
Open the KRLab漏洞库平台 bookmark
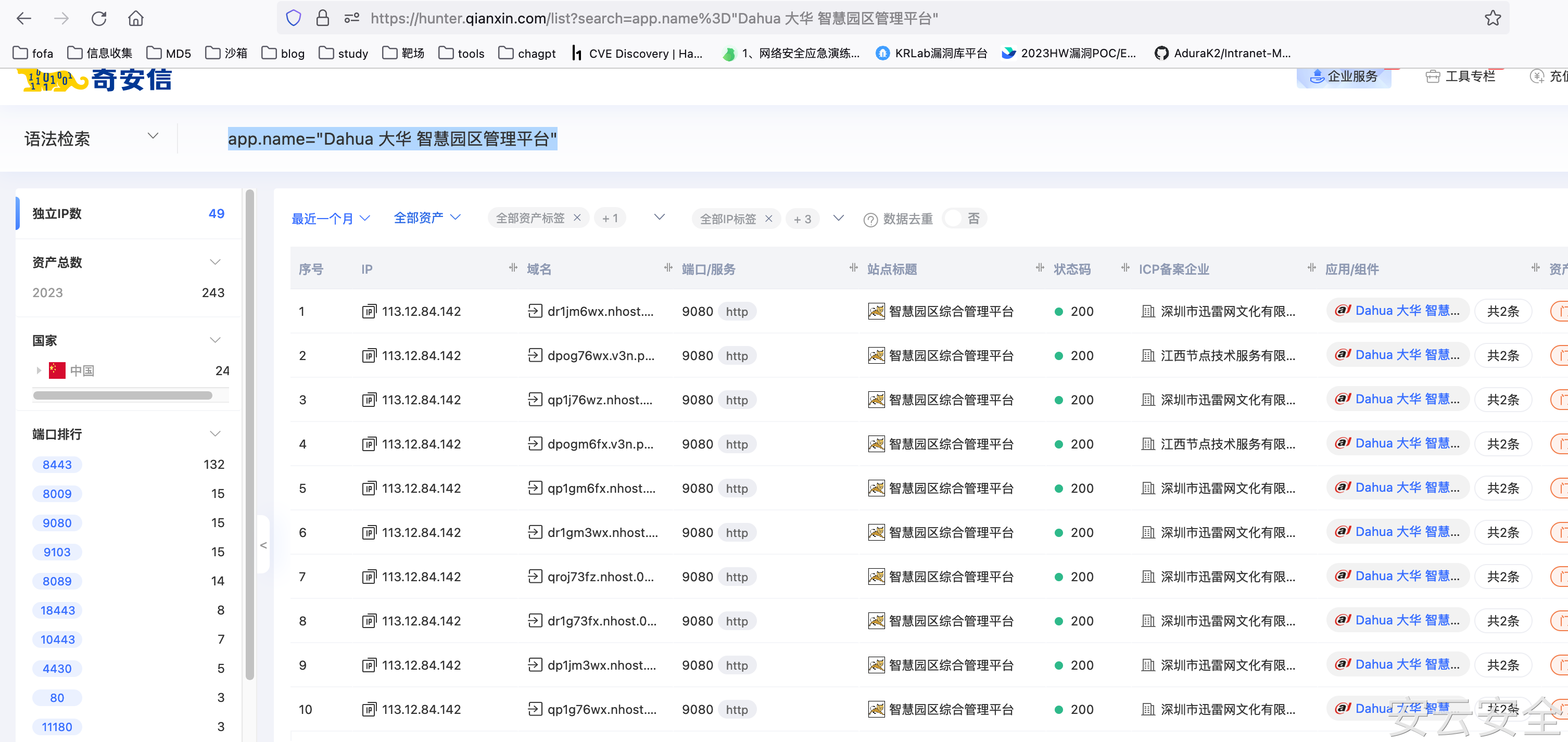point(931,54)
